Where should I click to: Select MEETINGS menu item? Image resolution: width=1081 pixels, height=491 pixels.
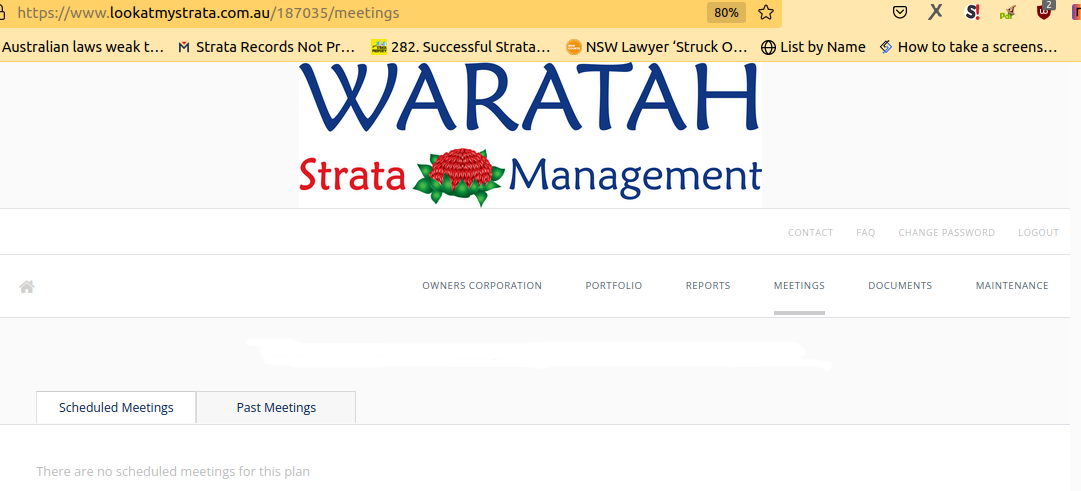799,285
